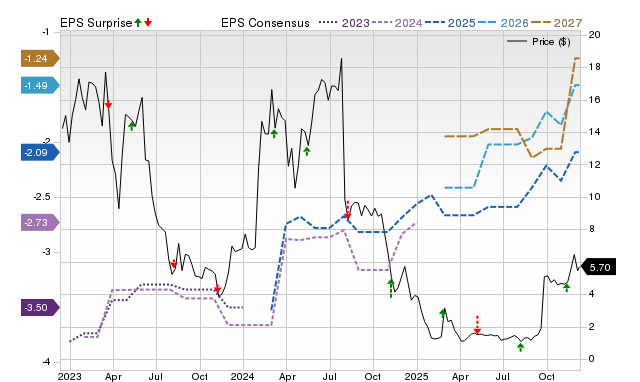Click the -1.49 light blue value tag
The width and height of the screenshot is (640, 382).
40,86
